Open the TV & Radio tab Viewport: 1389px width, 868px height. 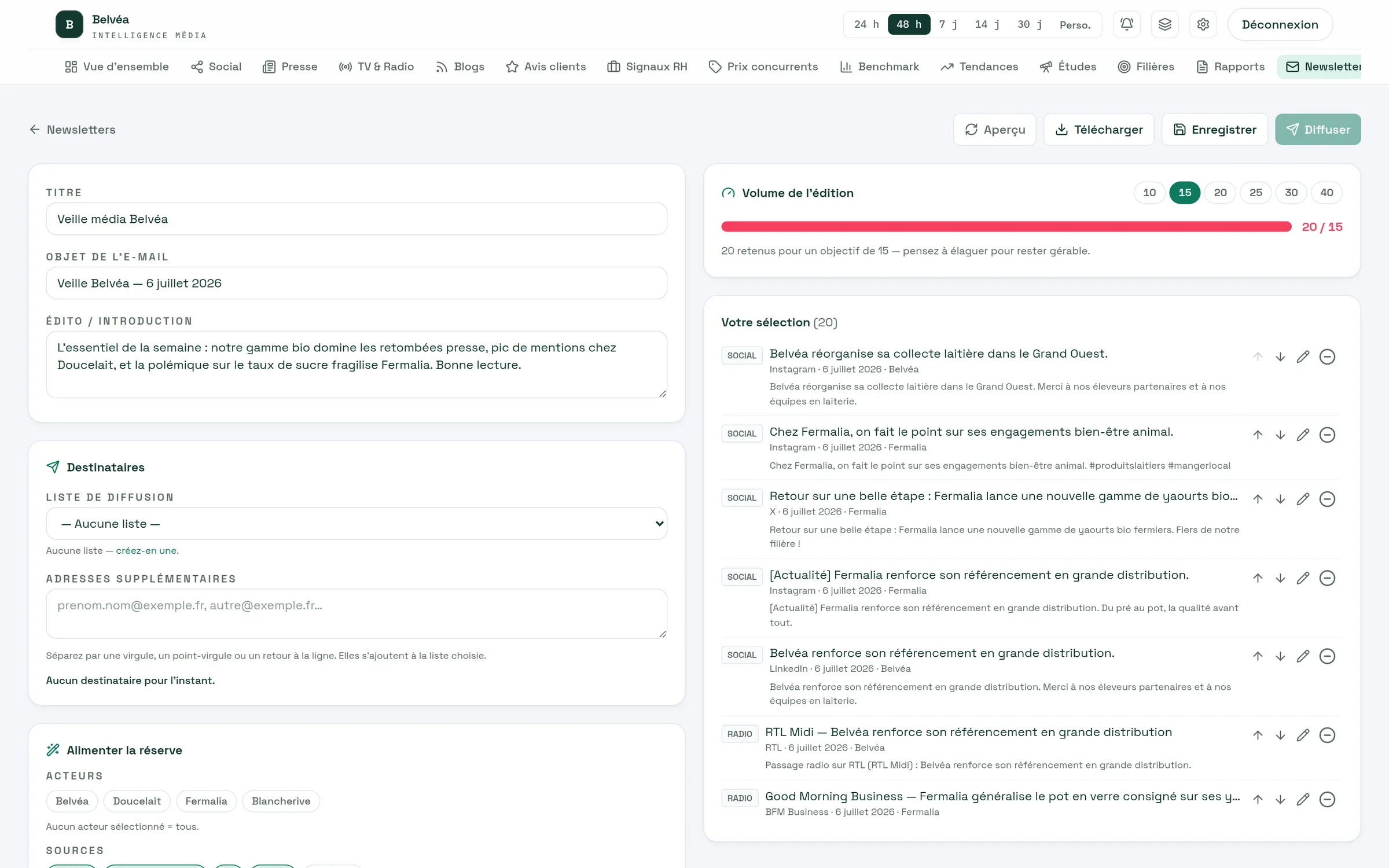pyautogui.click(x=376, y=67)
